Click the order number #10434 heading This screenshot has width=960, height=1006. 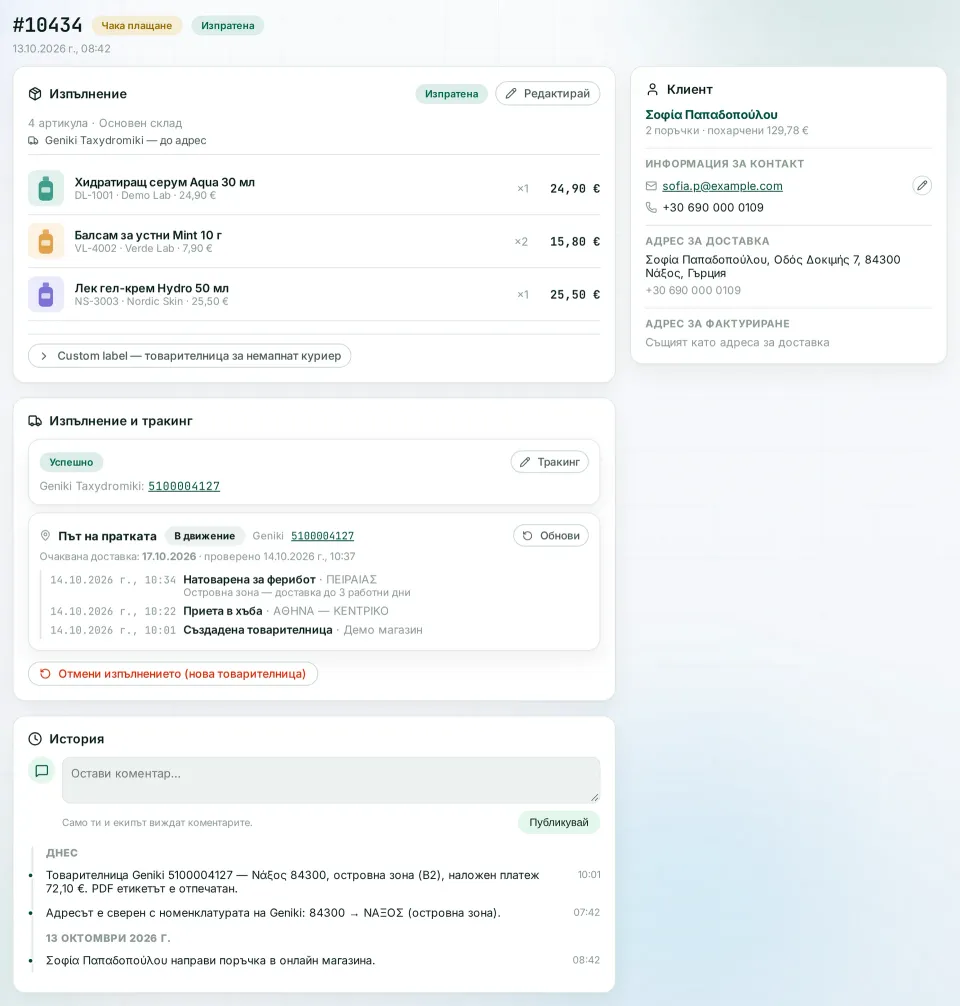47,25
